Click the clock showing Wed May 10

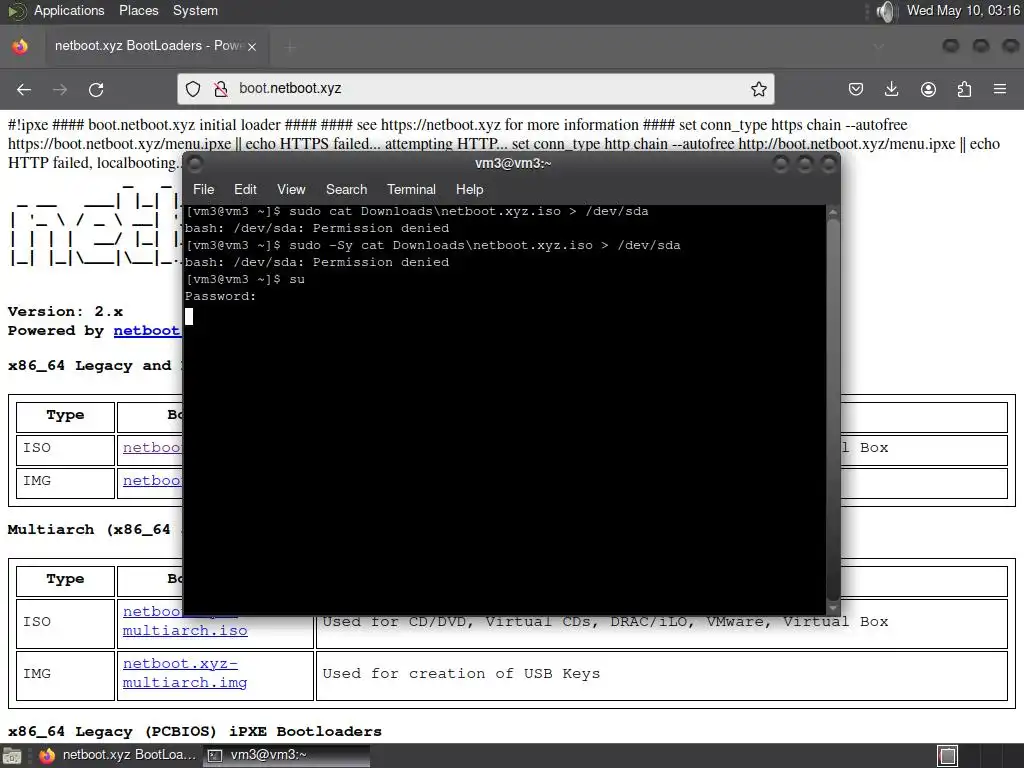click(x=963, y=10)
